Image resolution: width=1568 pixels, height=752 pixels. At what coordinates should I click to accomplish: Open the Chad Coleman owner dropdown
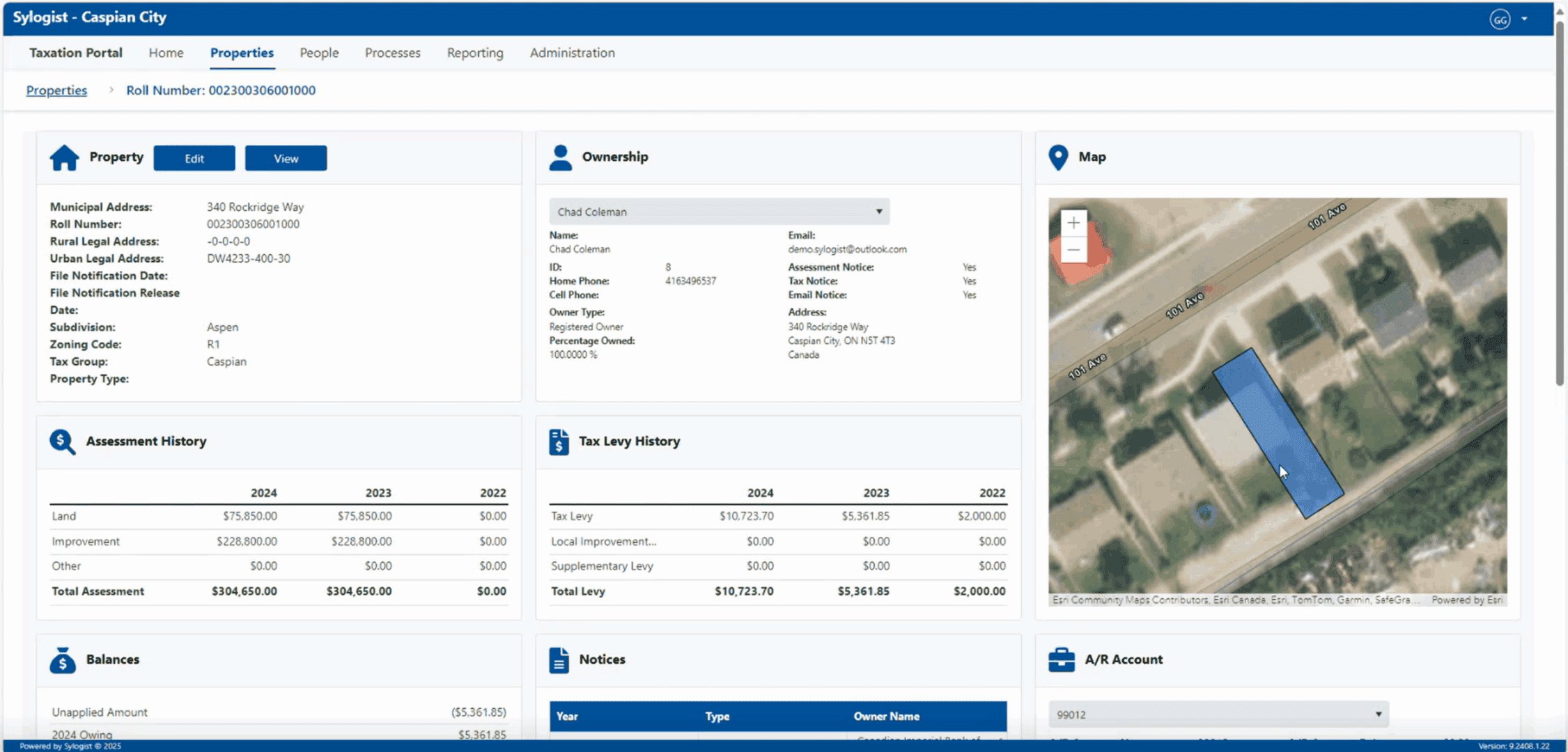coord(719,212)
